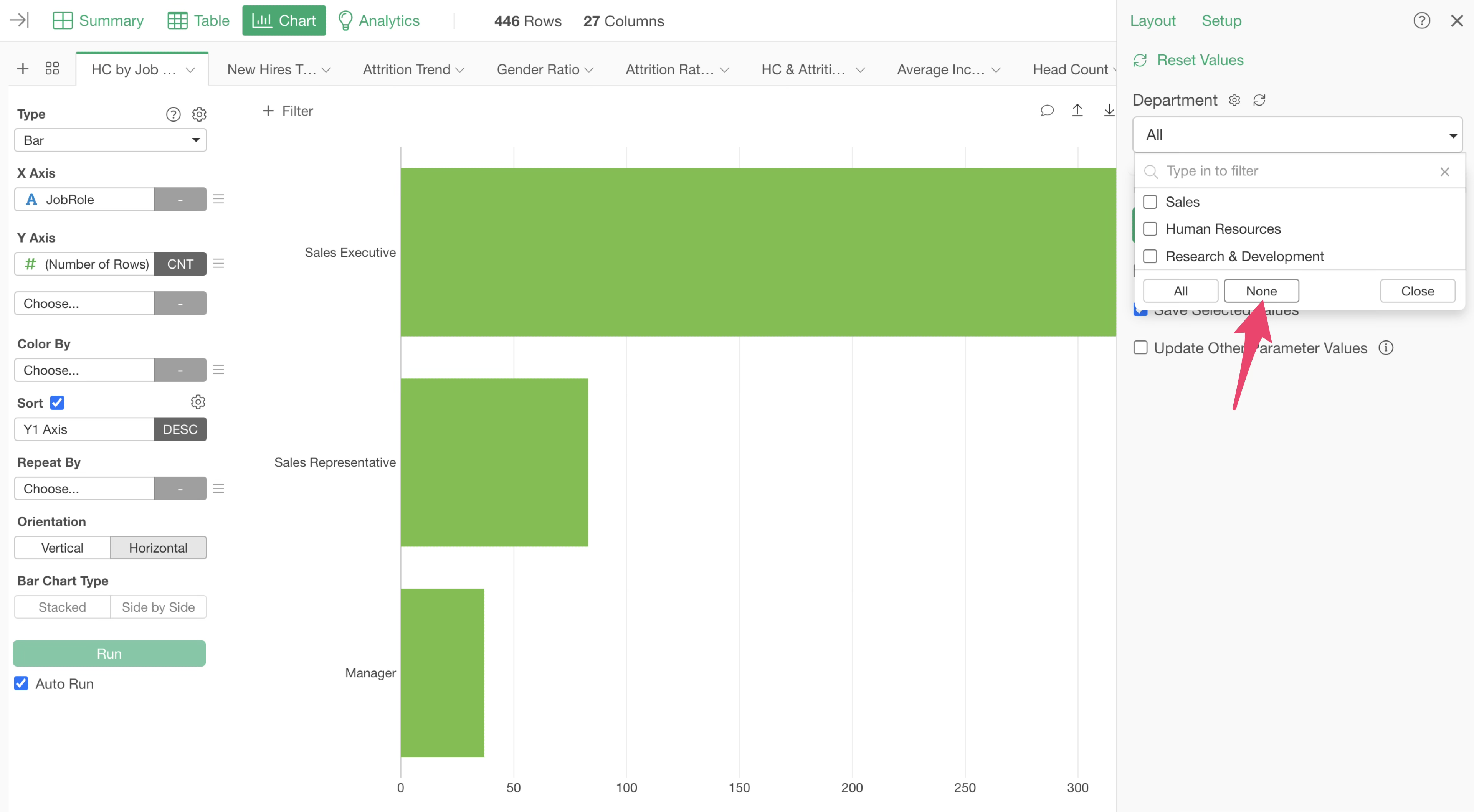The width and height of the screenshot is (1474, 812).
Task: Click the Repeat By Choose field
Action: pos(84,488)
